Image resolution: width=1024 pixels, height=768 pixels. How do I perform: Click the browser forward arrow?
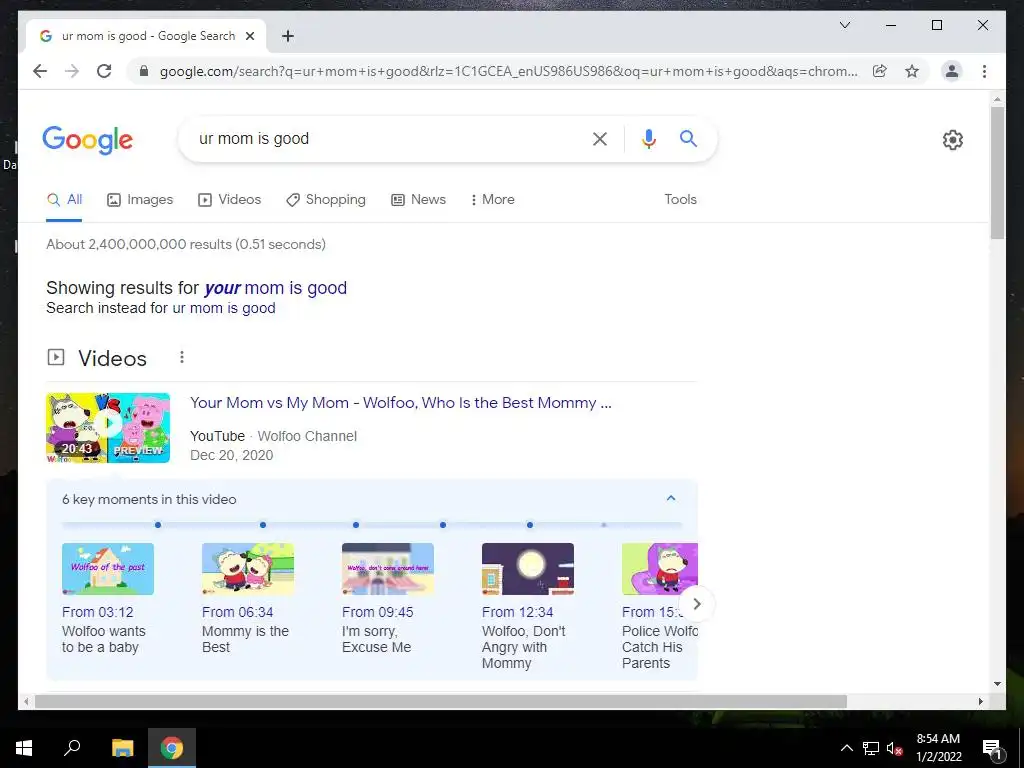[72, 71]
